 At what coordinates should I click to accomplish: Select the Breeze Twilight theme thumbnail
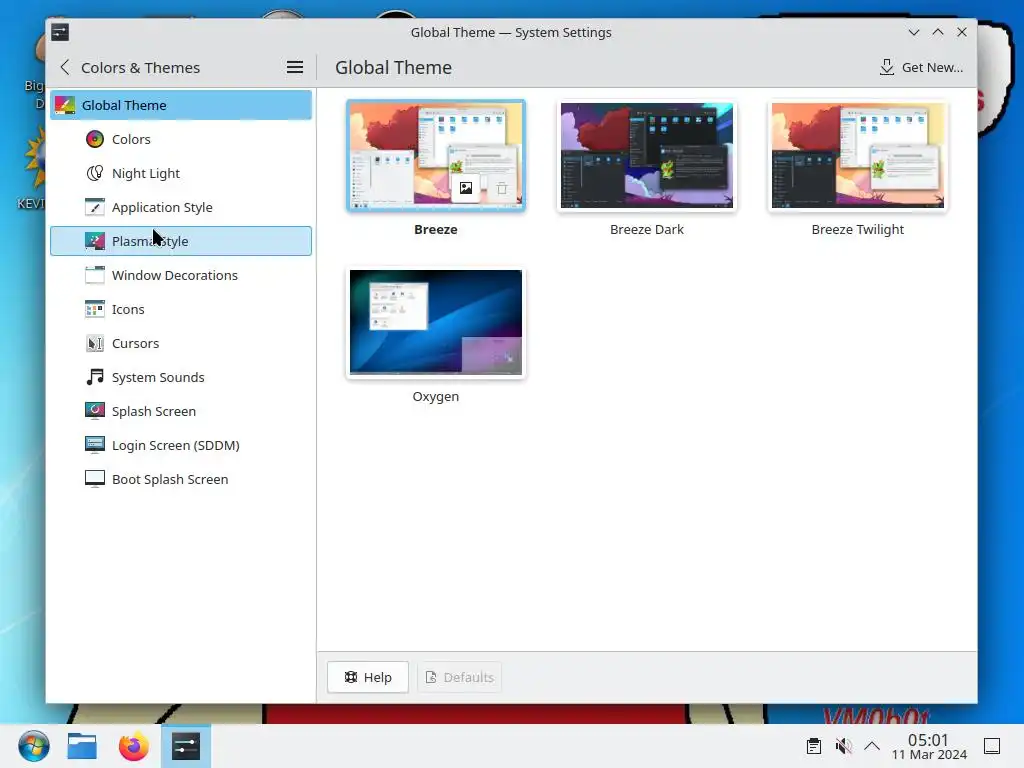[x=857, y=155]
